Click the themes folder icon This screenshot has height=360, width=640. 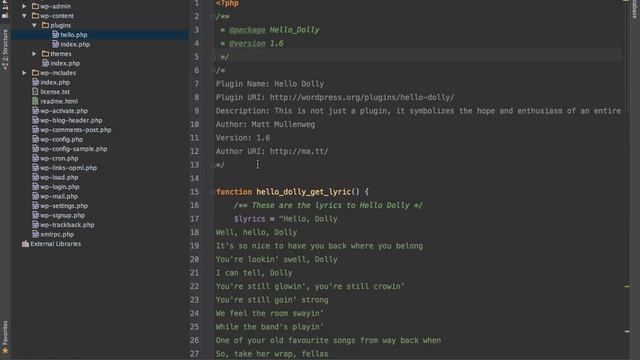pyautogui.click(x=45, y=53)
